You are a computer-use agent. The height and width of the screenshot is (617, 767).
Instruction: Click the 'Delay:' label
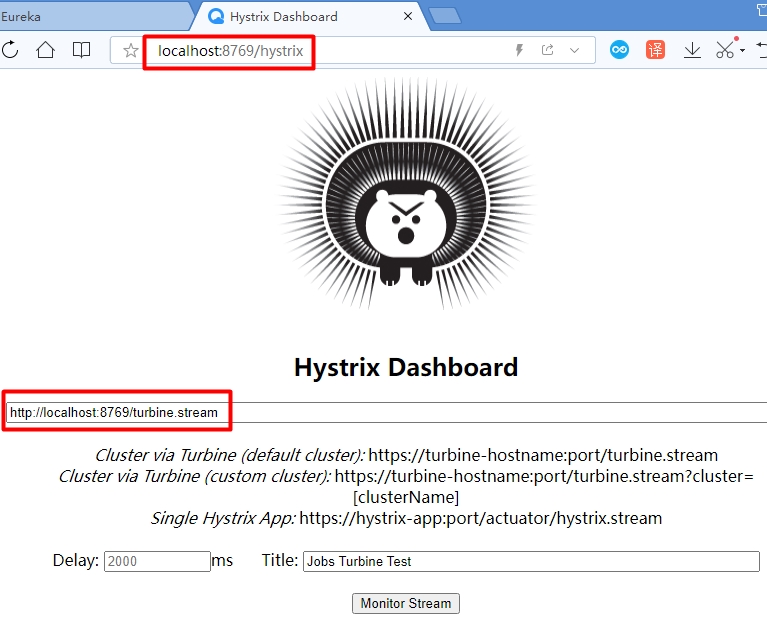click(76, 560)
